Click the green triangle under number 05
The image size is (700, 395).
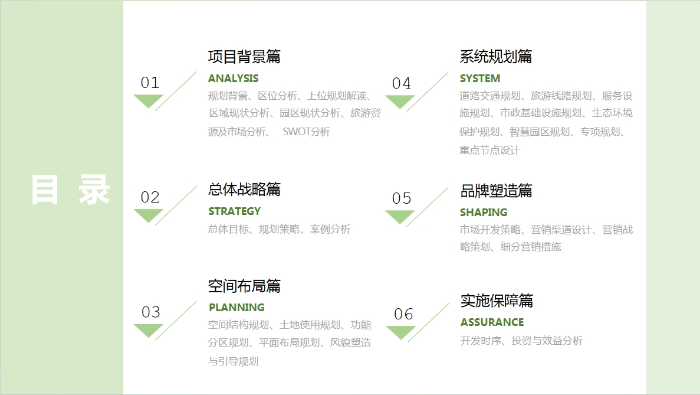point(400,217)
